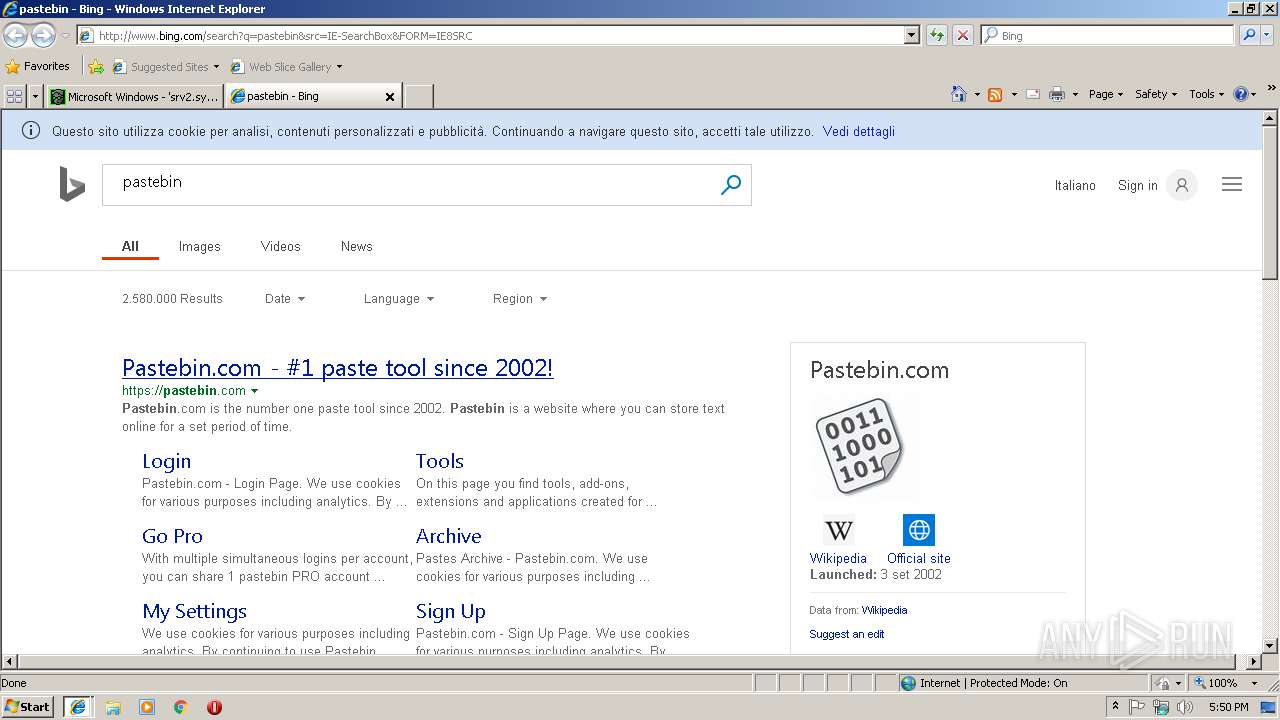Open the tab list dropdown arrow

click(36, 96)
